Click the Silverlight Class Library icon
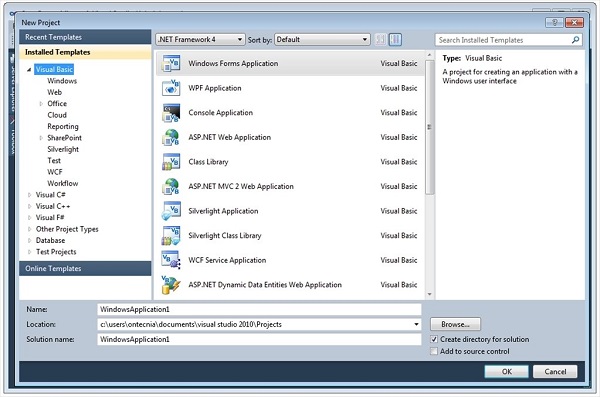This screenshot has height=397, width=600. coord(171,235)
